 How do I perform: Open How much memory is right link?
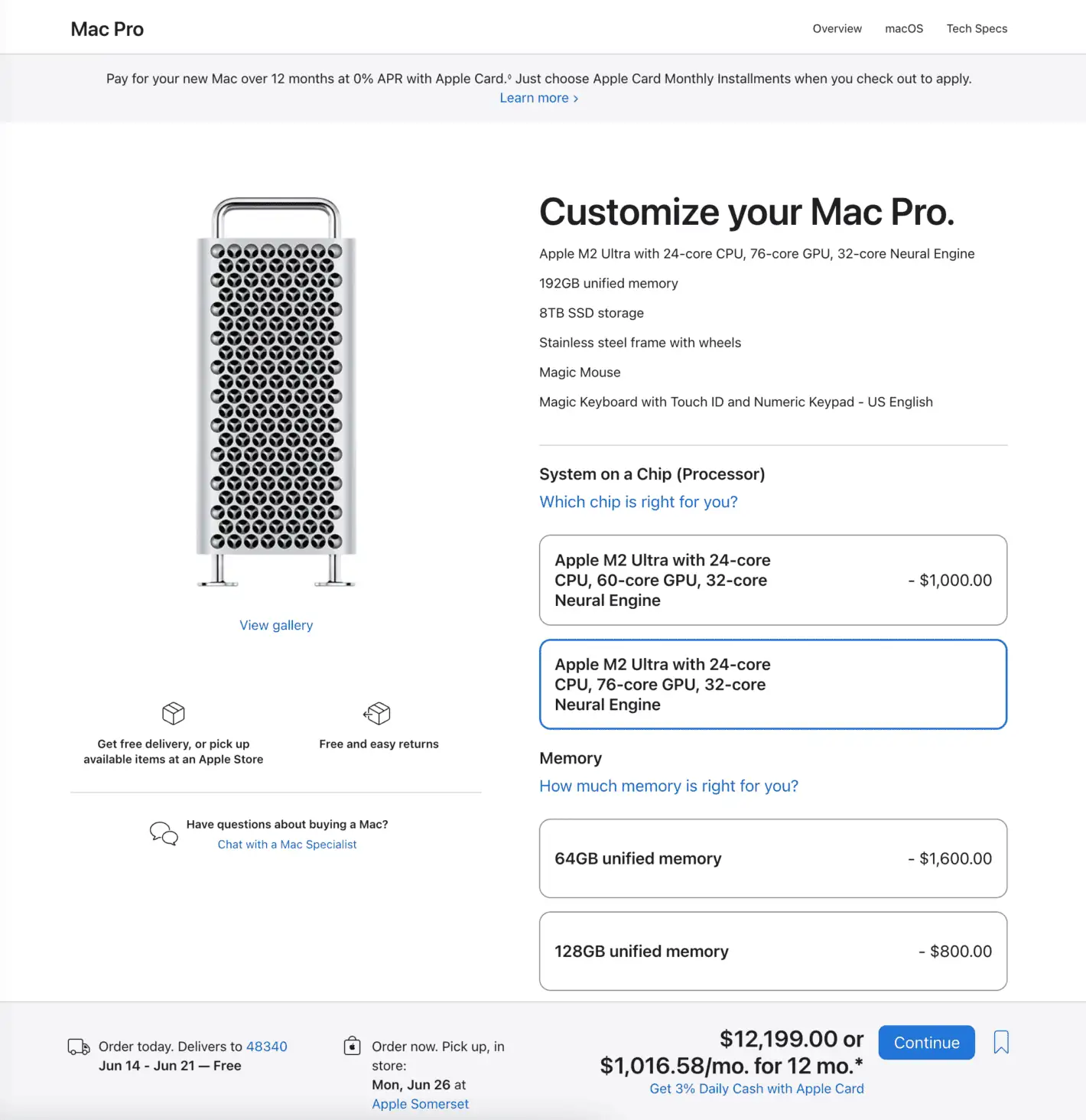pos(668,786)
